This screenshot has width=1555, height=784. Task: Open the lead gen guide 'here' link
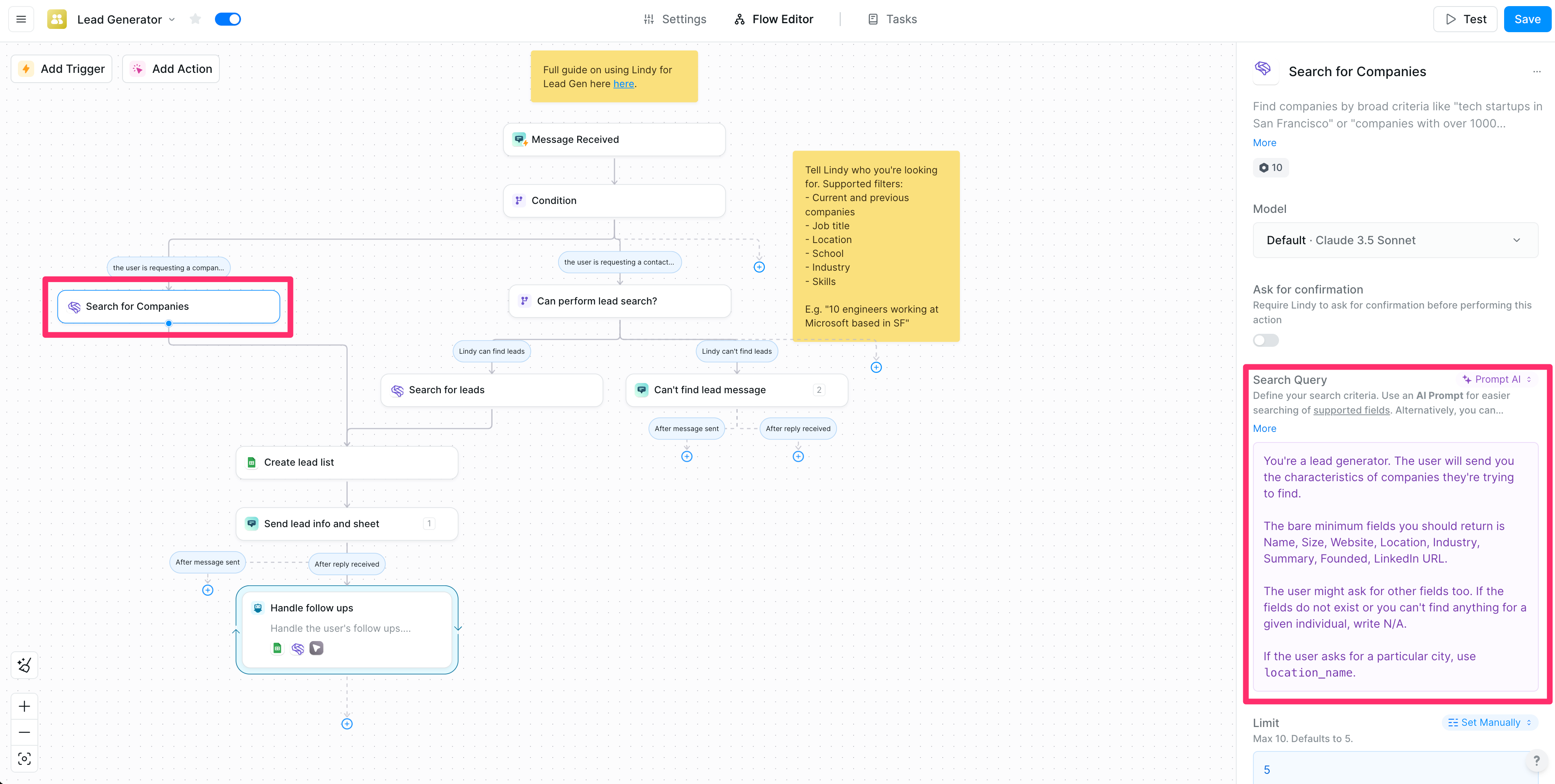pos(624,84)
